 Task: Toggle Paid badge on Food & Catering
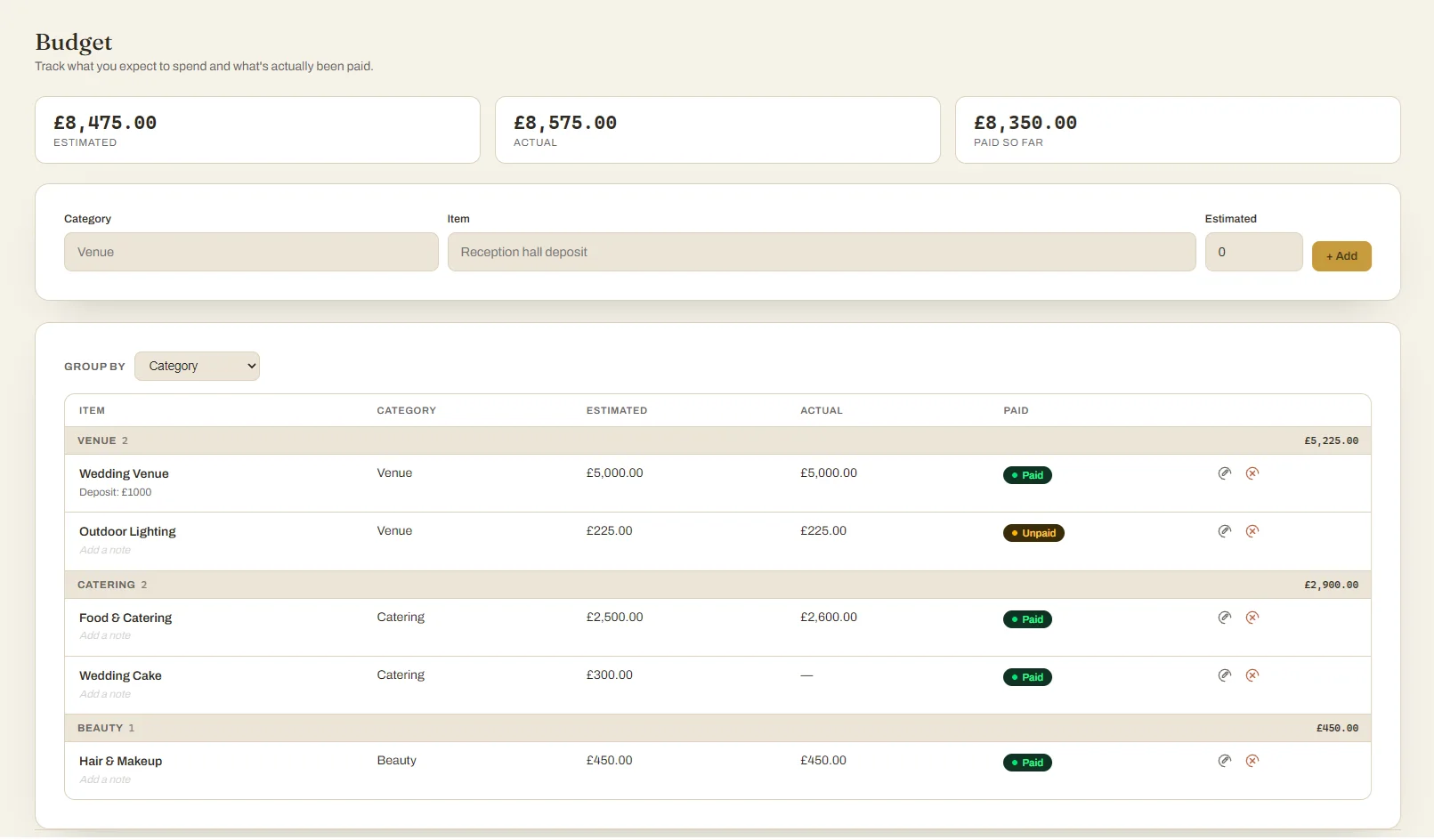pos(1027,619)
